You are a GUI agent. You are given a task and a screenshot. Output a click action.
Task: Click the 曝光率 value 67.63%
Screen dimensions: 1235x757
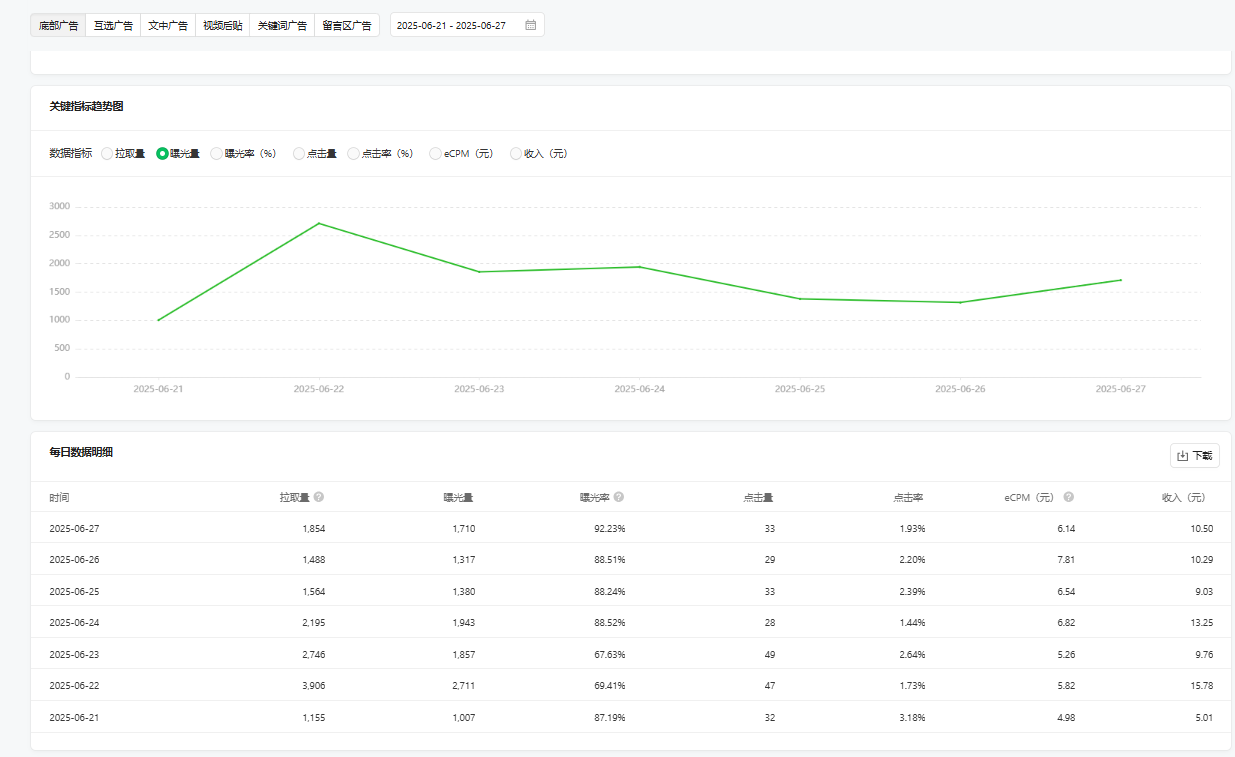click(x=609, y=654)
